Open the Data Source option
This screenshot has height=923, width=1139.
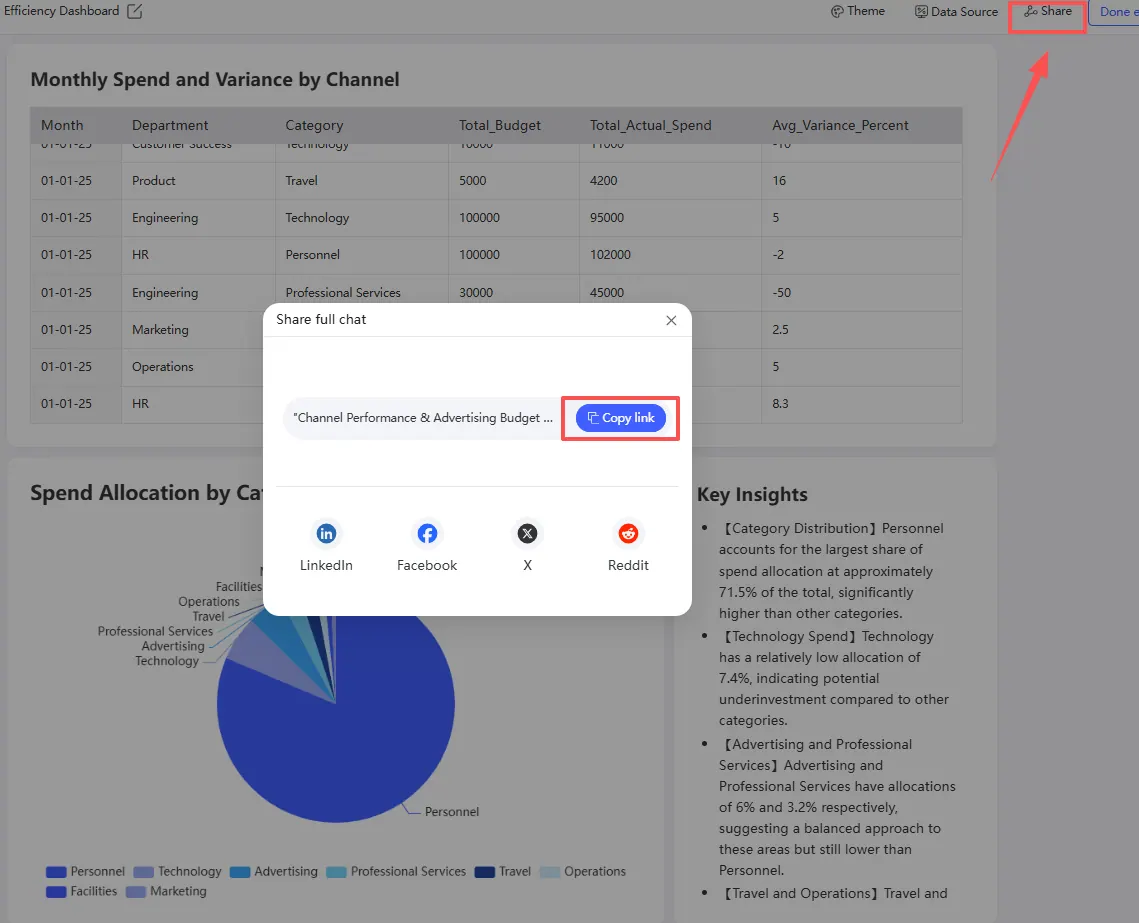955,12
